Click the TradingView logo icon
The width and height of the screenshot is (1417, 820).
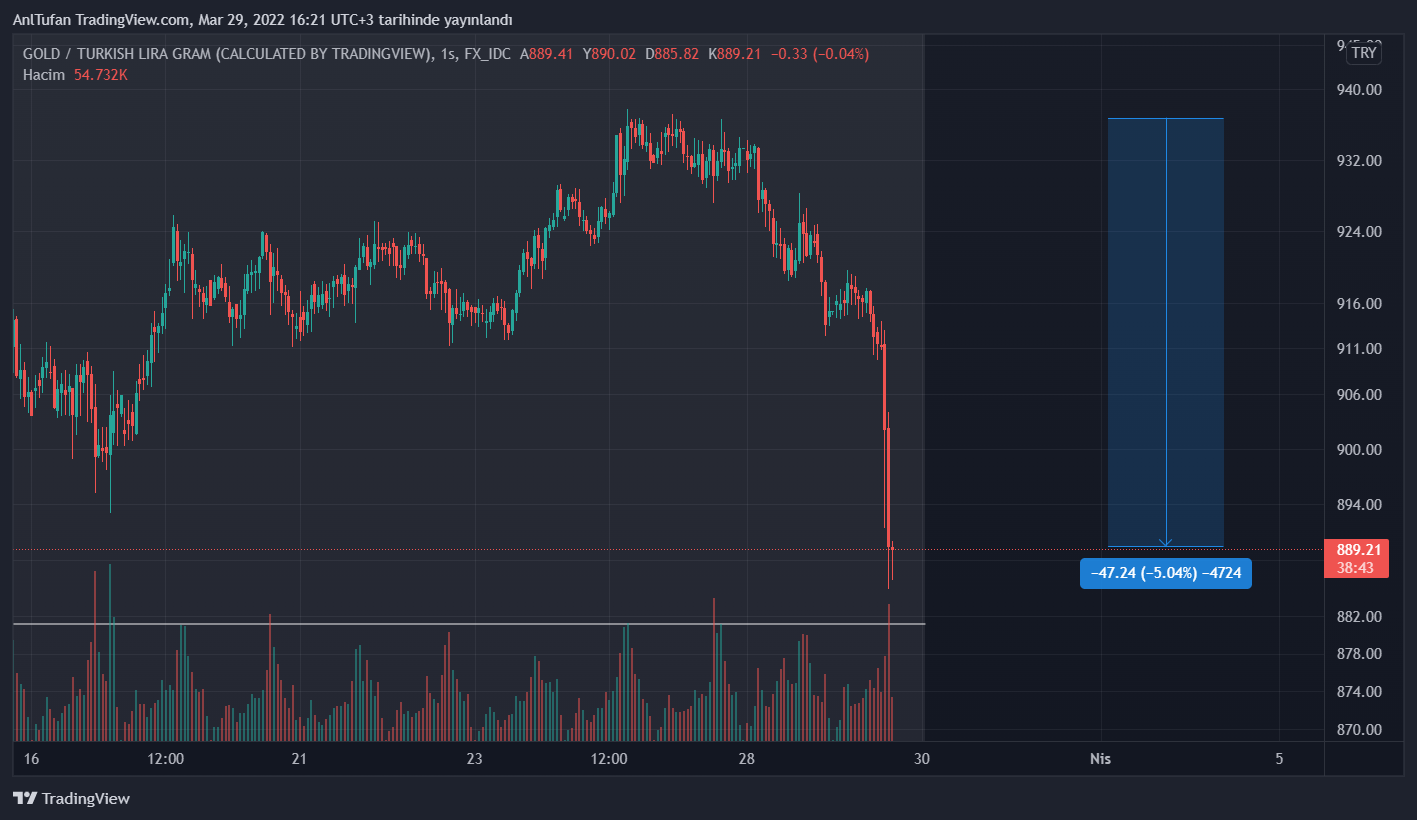click(25, 799)
